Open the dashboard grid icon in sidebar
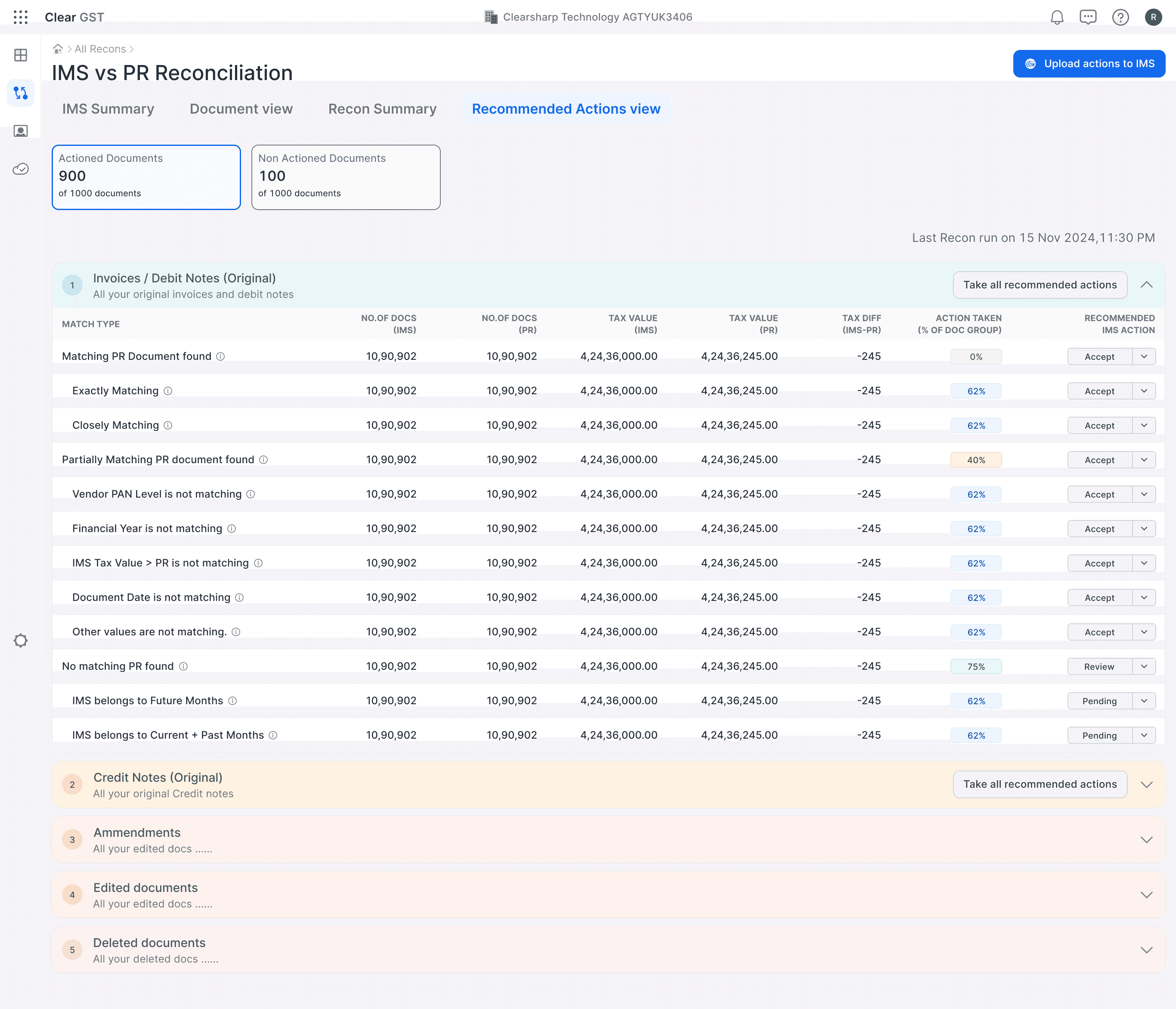 point(20,55)
